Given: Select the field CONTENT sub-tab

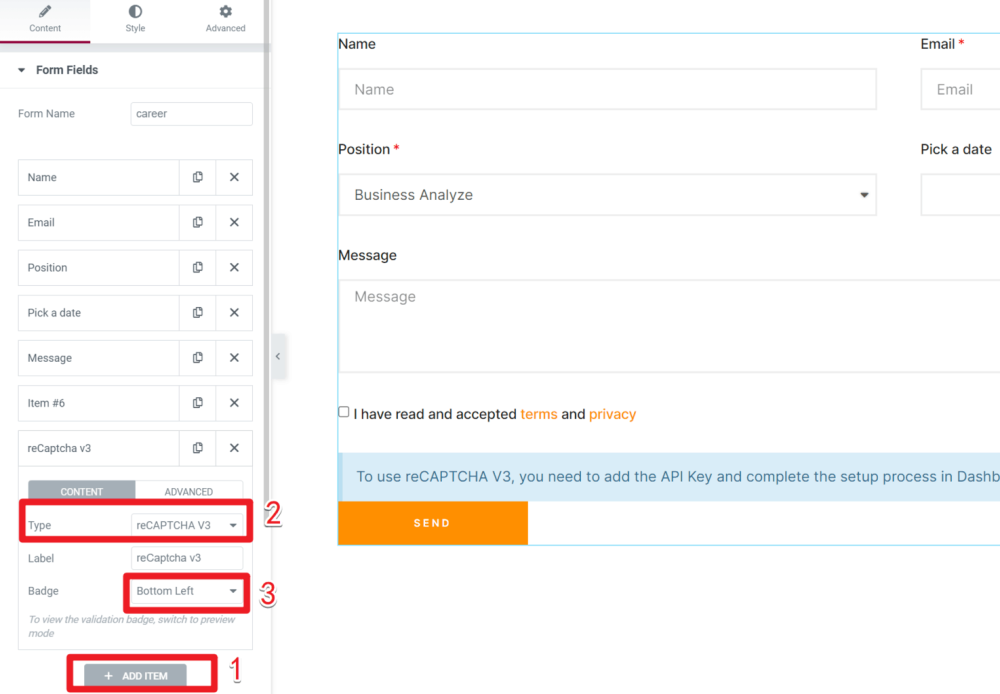Looking at the screenshot, I should (x=82, y=491).
